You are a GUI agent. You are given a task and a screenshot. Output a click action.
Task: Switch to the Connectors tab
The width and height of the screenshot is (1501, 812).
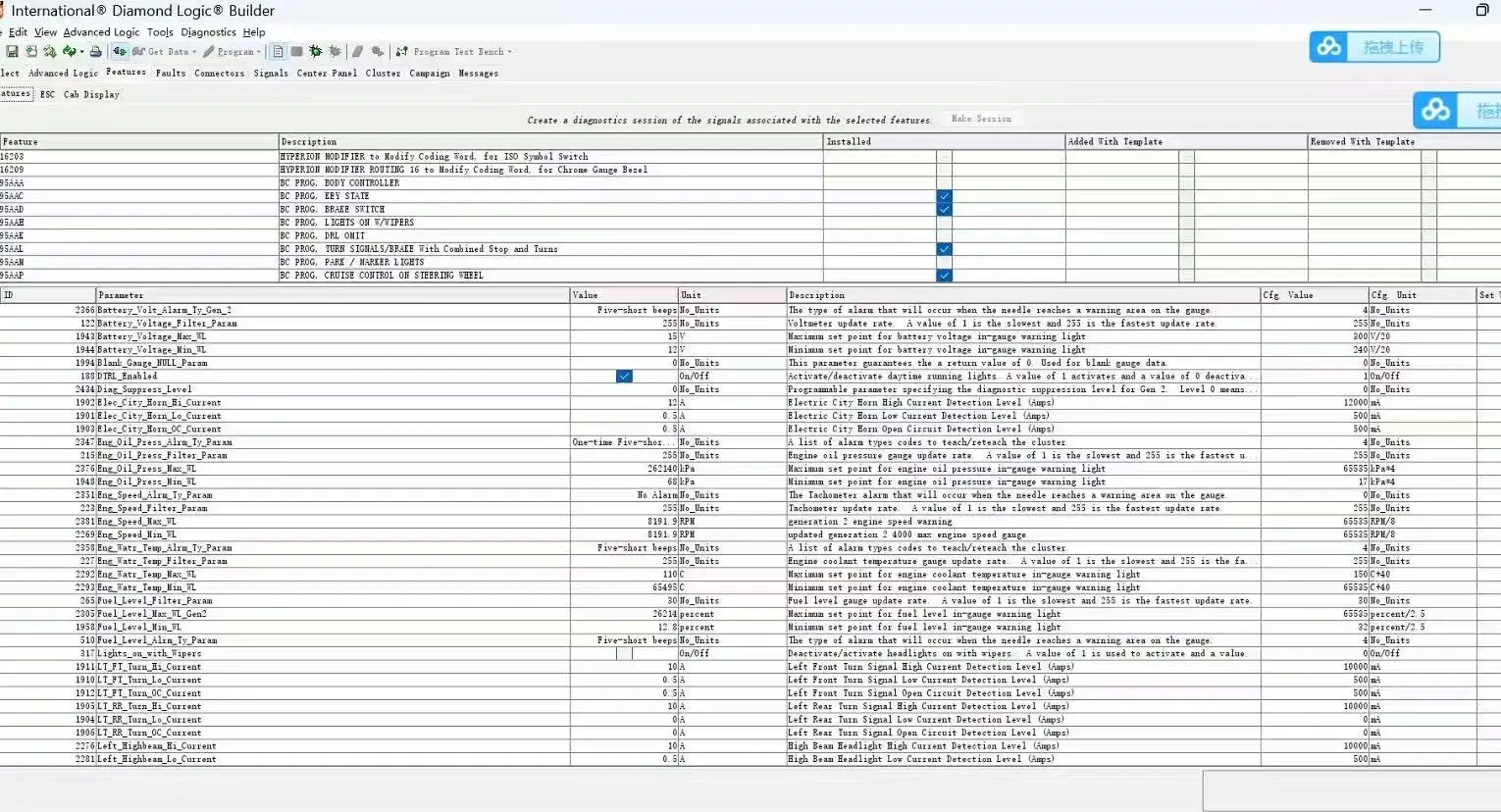point(220,73)
